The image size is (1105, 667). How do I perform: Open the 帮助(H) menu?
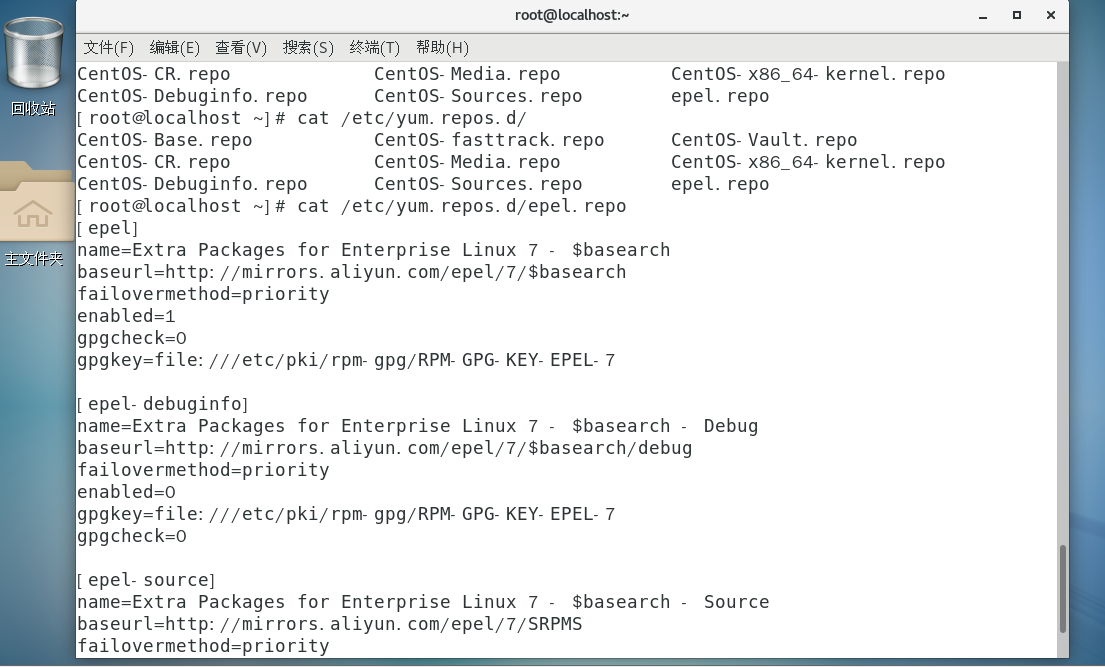[442, 48]
